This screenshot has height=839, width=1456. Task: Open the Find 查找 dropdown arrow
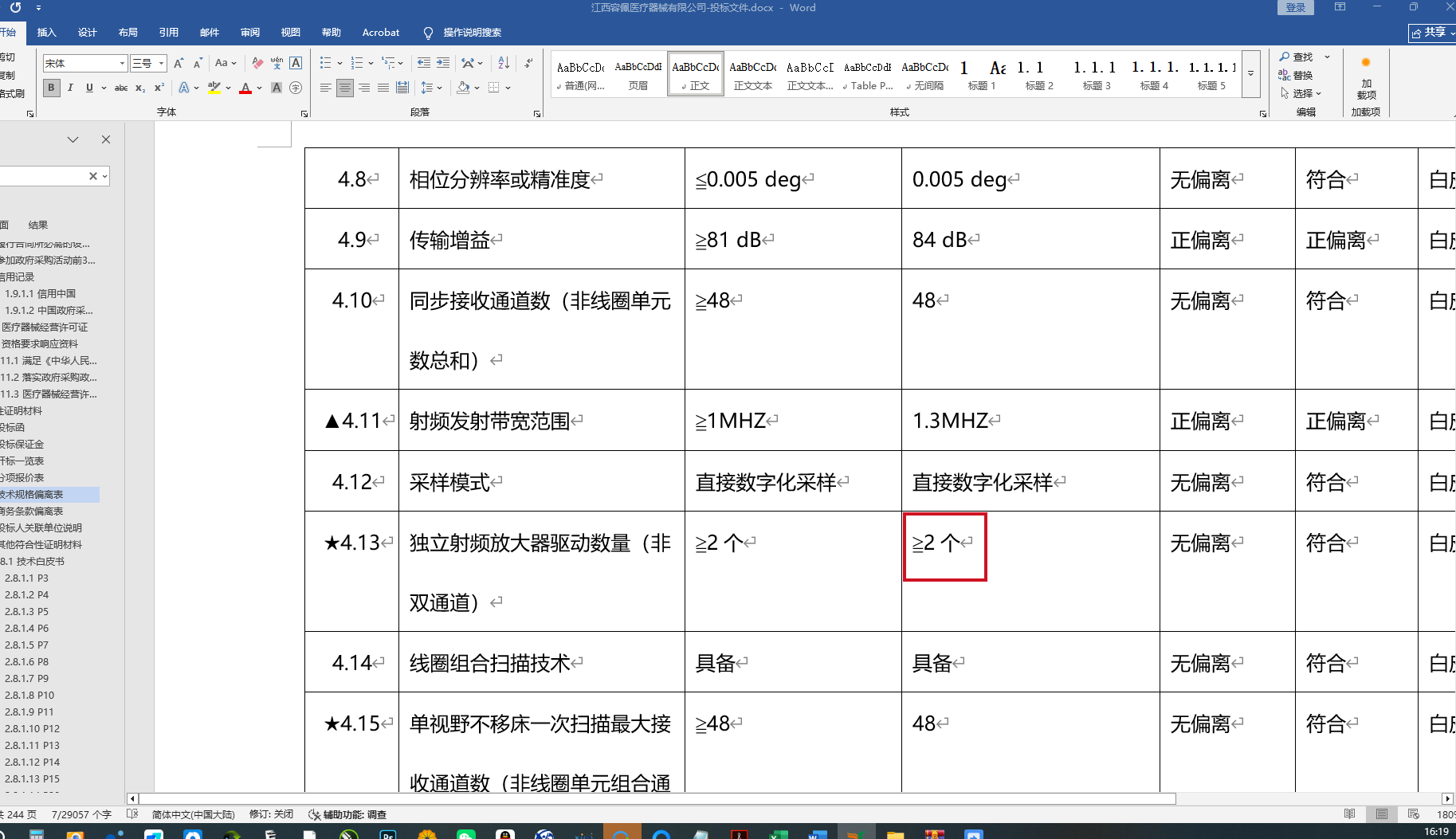point(1327,57)
